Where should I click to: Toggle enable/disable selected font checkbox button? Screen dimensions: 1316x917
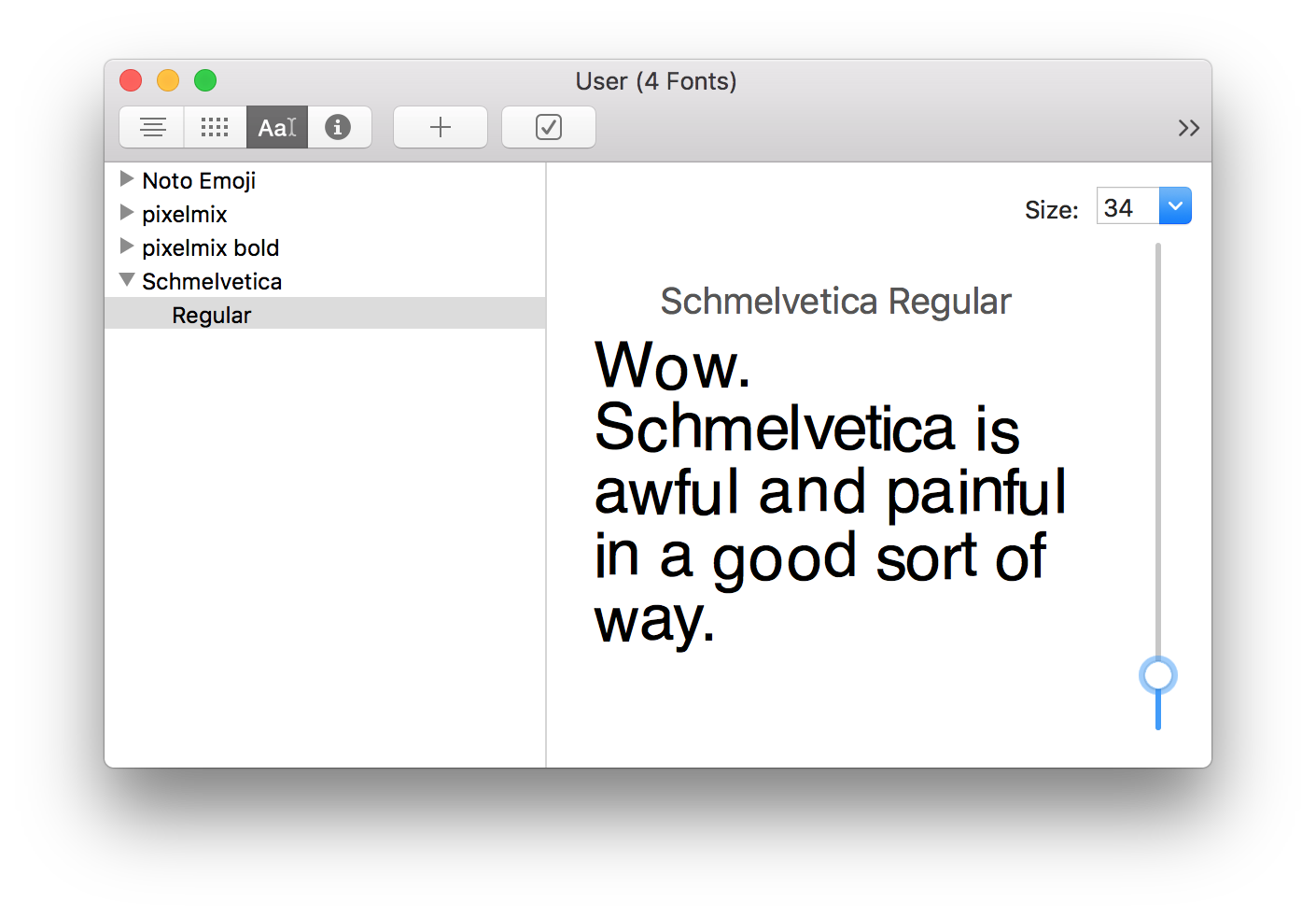coord(549,127)
